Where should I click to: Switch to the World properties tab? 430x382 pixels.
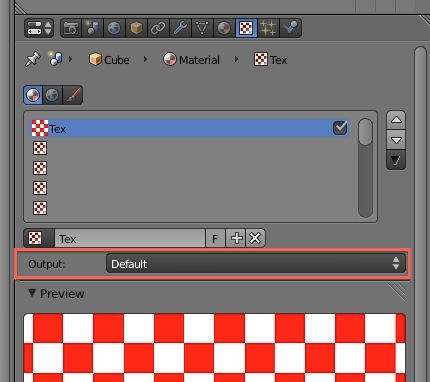pyautogui.click(x=114, y=28)
